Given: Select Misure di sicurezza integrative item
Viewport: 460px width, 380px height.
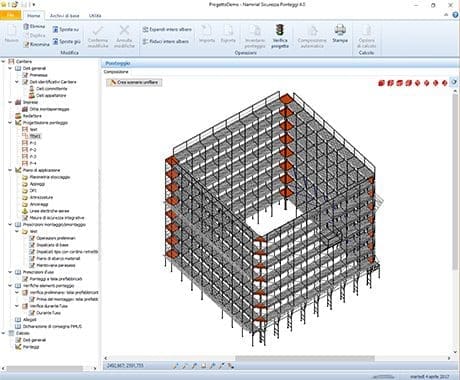Looking at the screenshot, I should (57, 218).
